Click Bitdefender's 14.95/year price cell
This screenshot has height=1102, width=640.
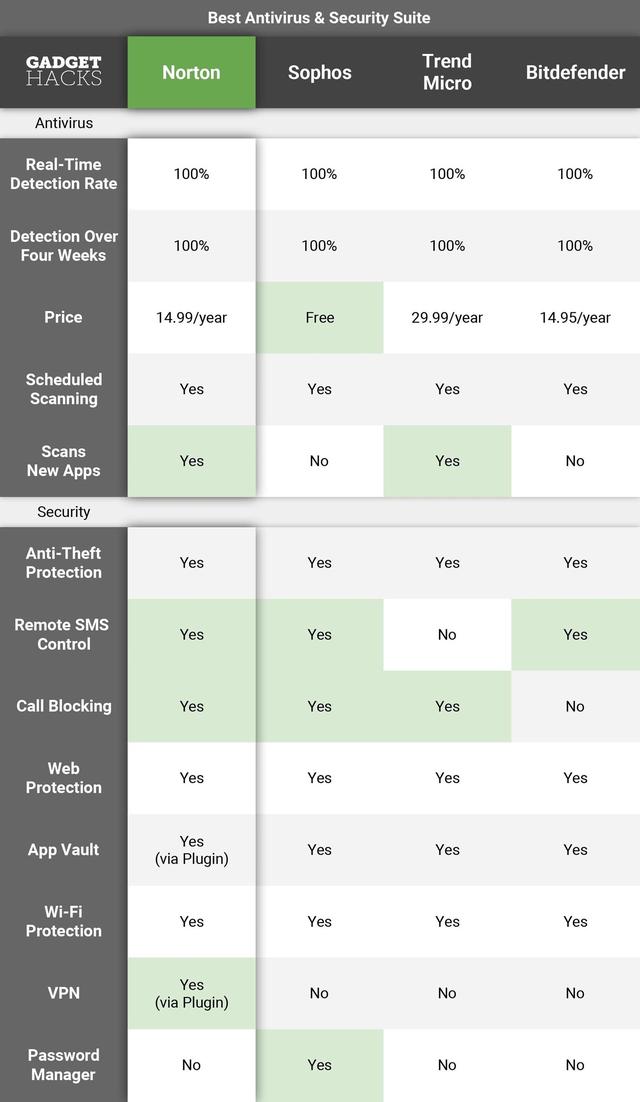point(575,317)
